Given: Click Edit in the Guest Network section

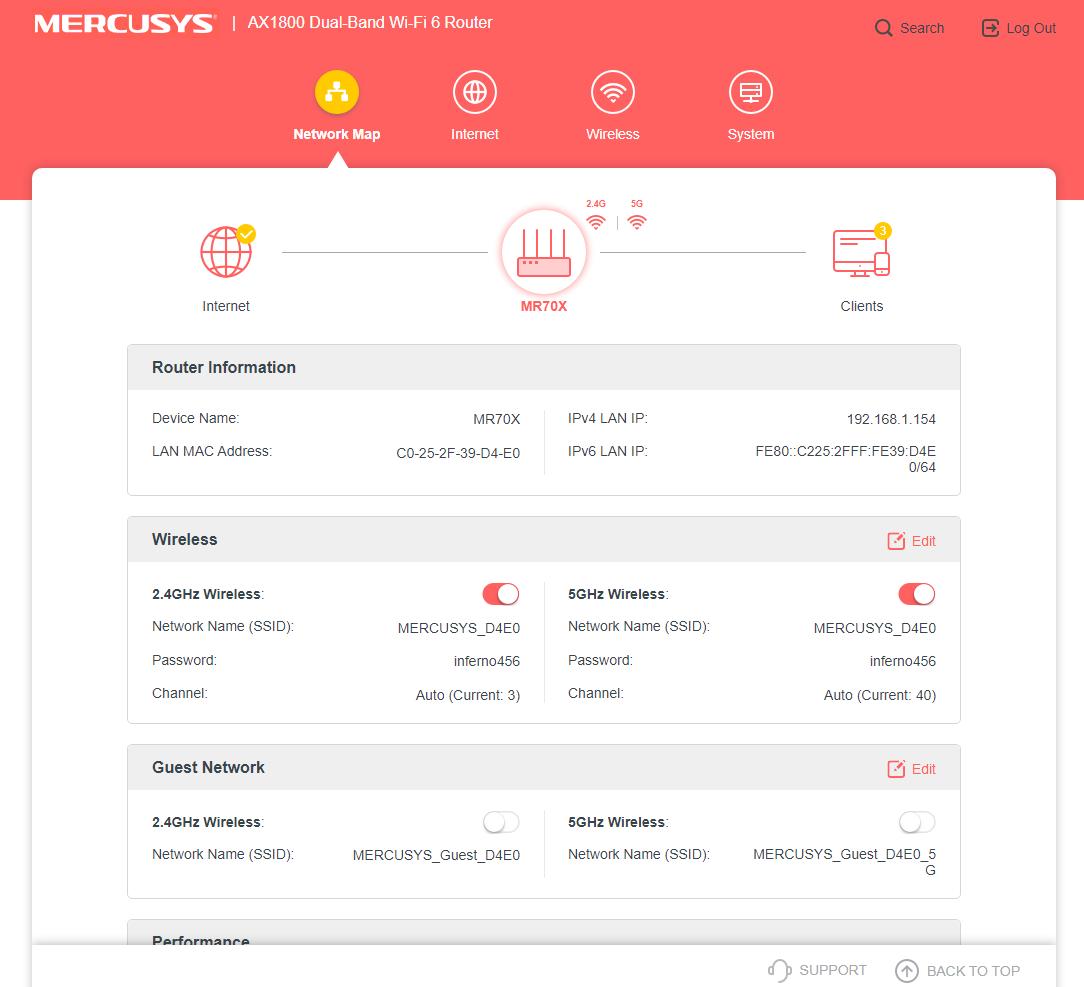Looking at the screenshot, I should click(x=923, y=769).
